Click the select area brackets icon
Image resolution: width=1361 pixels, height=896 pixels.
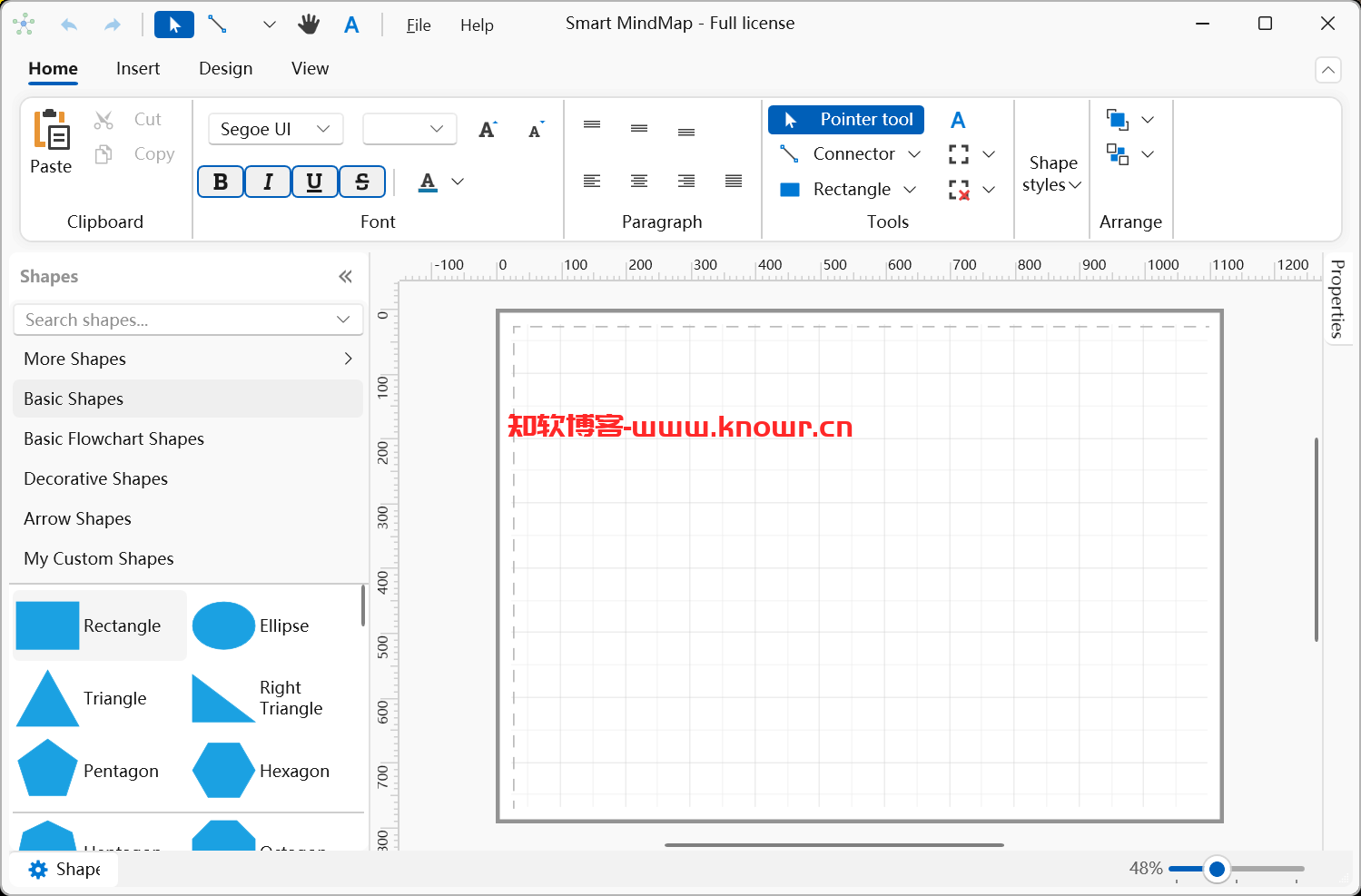[x=959, y=154]
